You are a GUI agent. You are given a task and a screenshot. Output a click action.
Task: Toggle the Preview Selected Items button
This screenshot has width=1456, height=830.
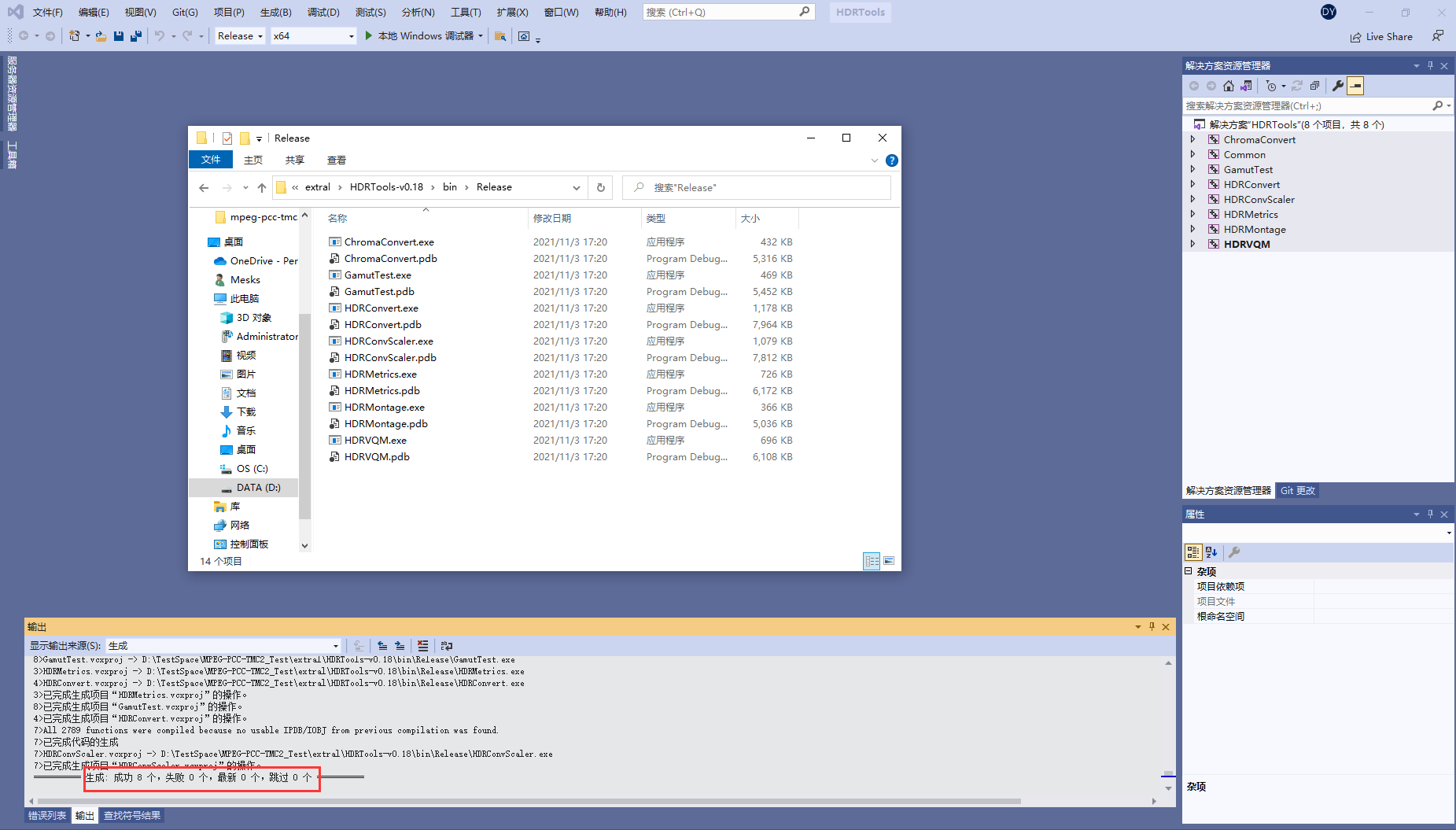[1355, 86]
